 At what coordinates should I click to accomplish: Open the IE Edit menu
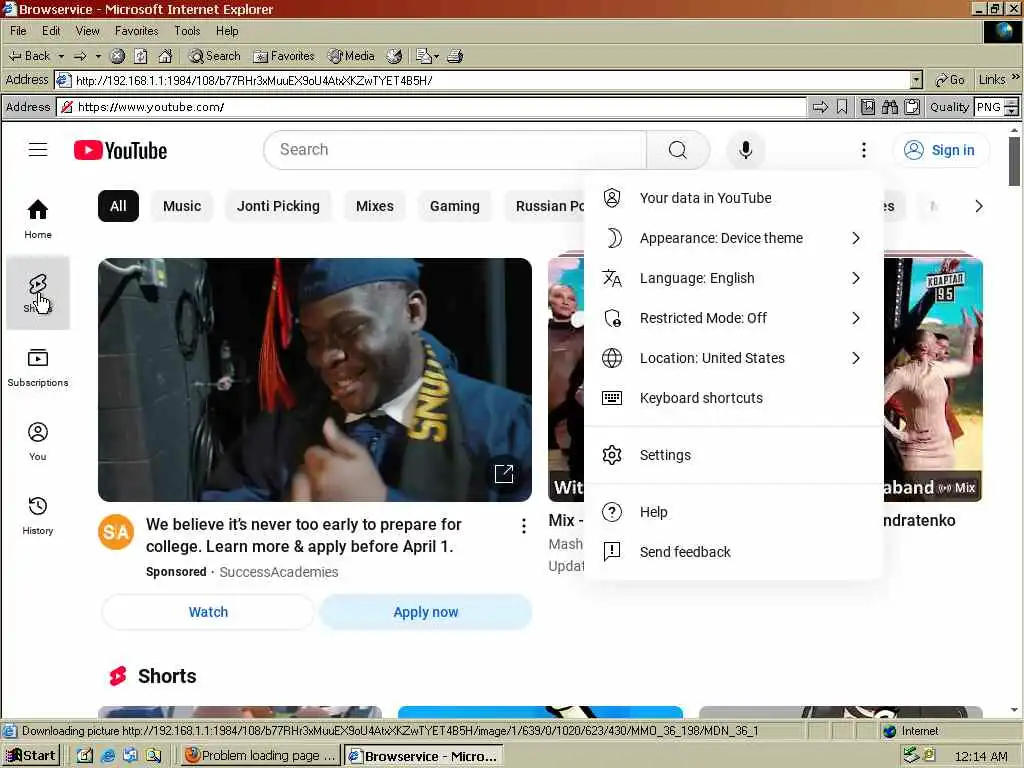click(x=51, y=31)
